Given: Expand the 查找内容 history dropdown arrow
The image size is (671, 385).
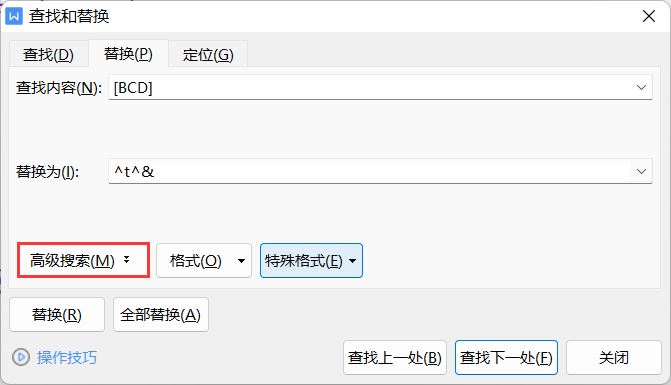Looking at the screenshot, I should [641, 87].
